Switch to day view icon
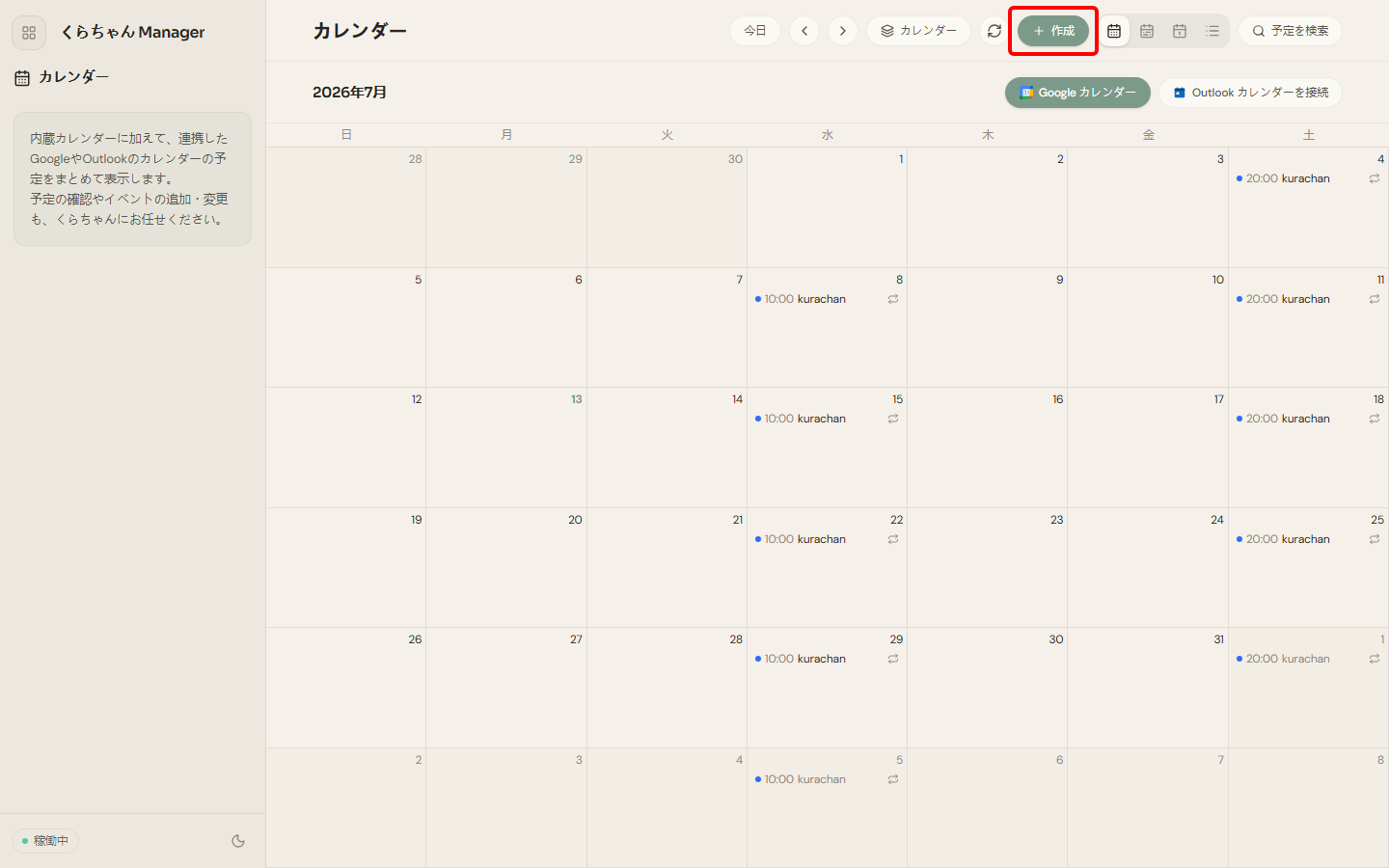Image resolution: width=1389 pixels, height=868 pixels. pos(1180,31)
